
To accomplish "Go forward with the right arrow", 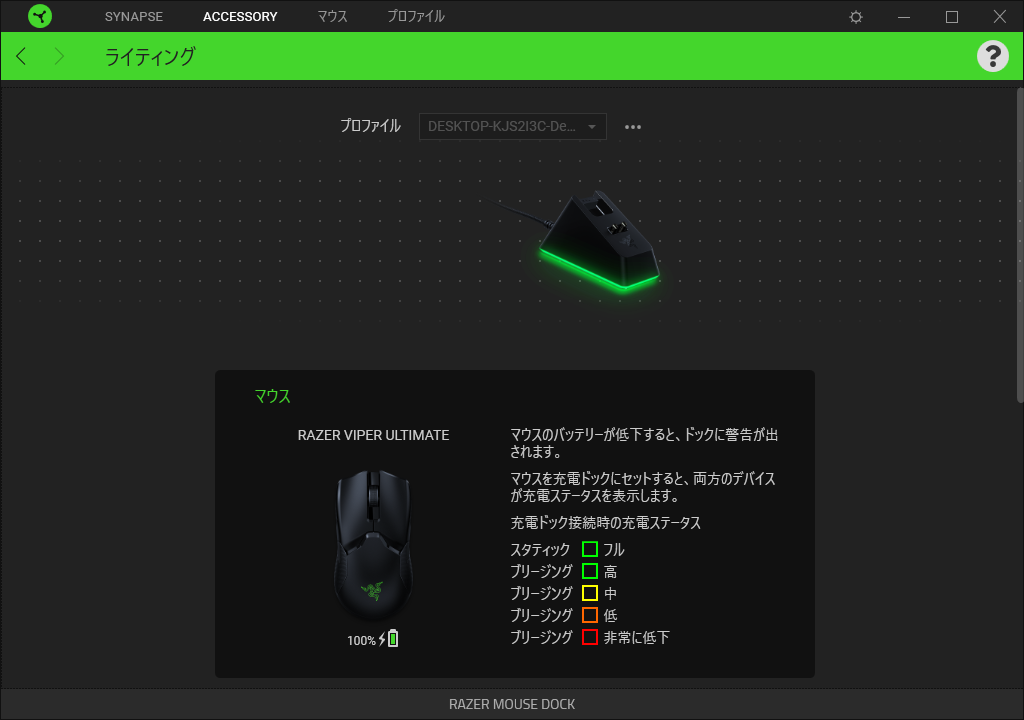I will click(59, 56).
